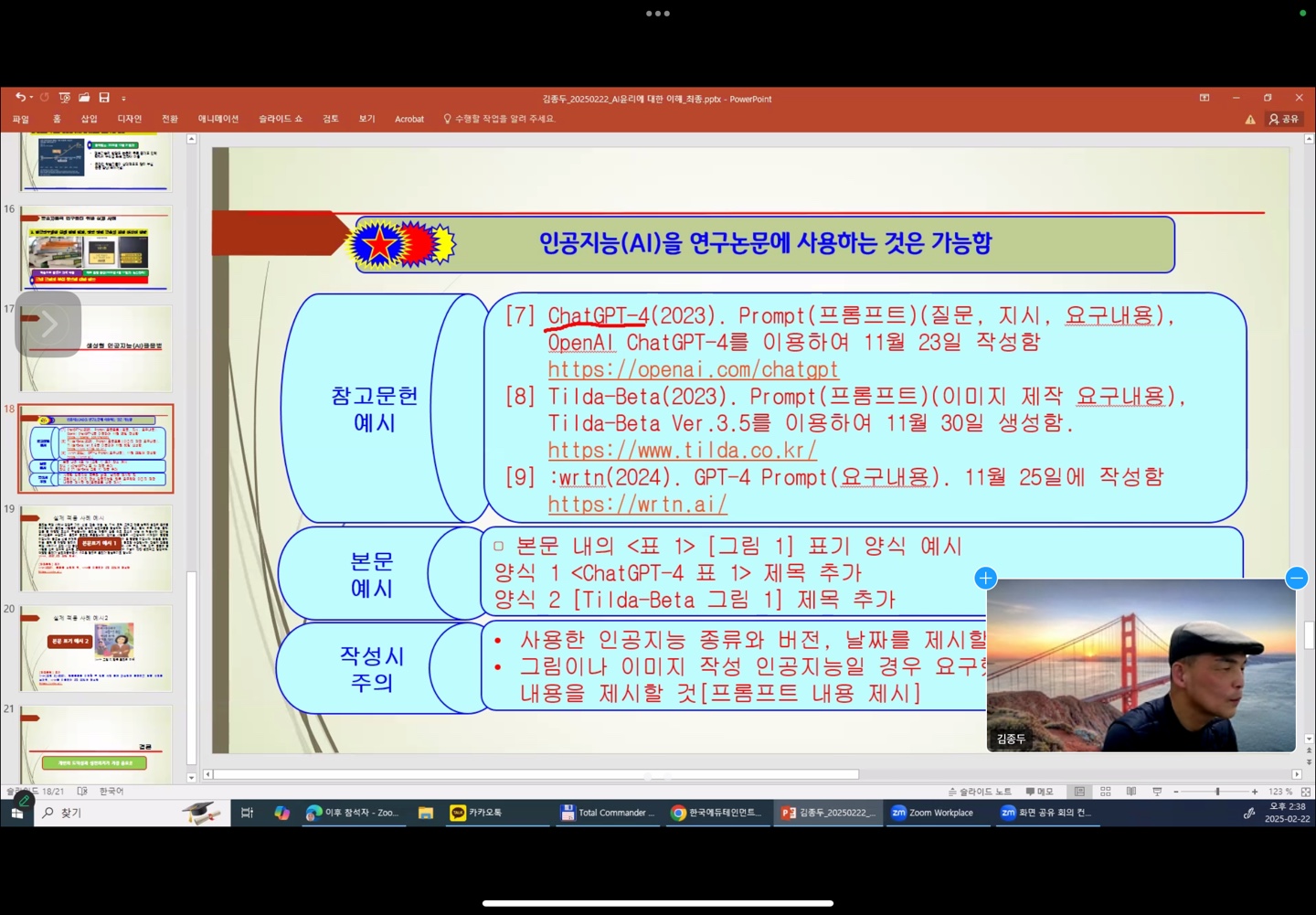
Task: Open the https://openai.com/chatgpt link
Action: pyautogui.click(x=693, y=369)
